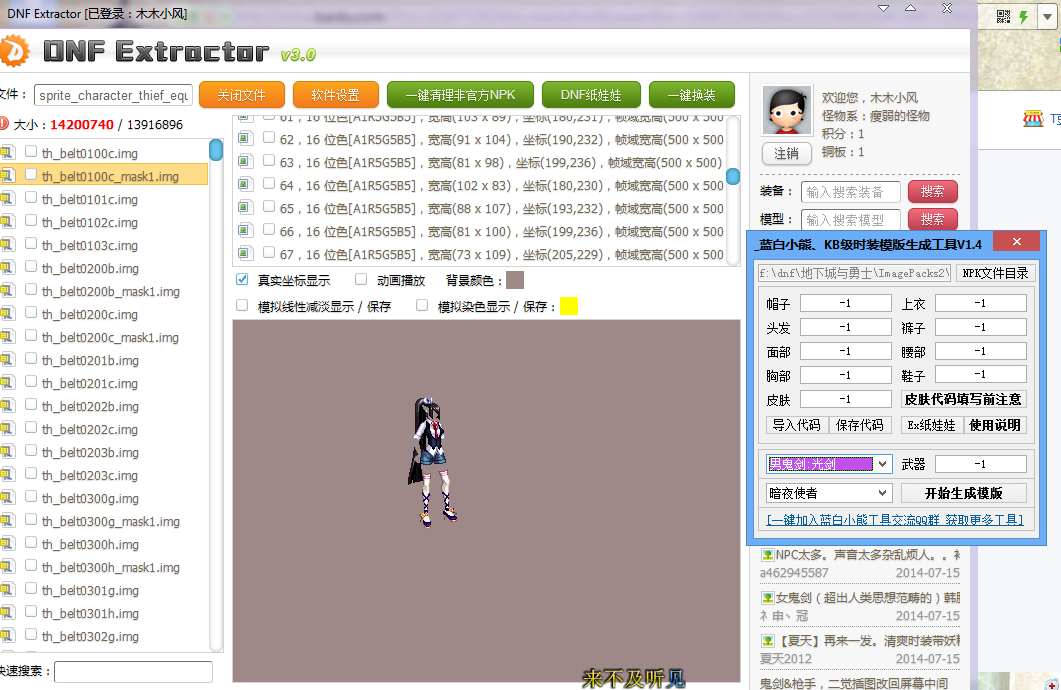Click the user avatar picture
The image size is (1061, 690).
(x=786, y=110)
